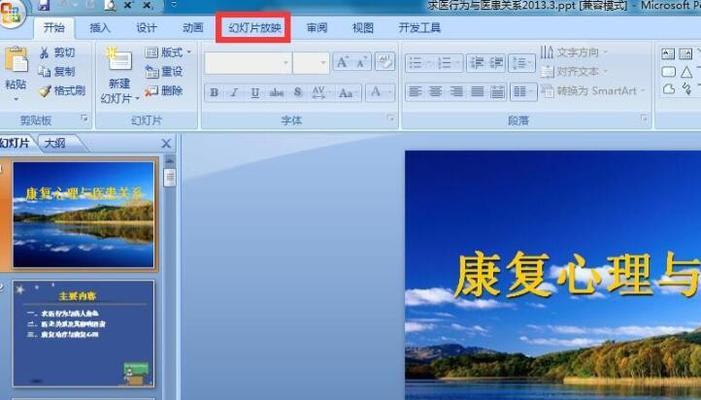Viewport: 701px width, 400px height.
Task: Switch to the View (视图) tab
Action: coord(363,28)
